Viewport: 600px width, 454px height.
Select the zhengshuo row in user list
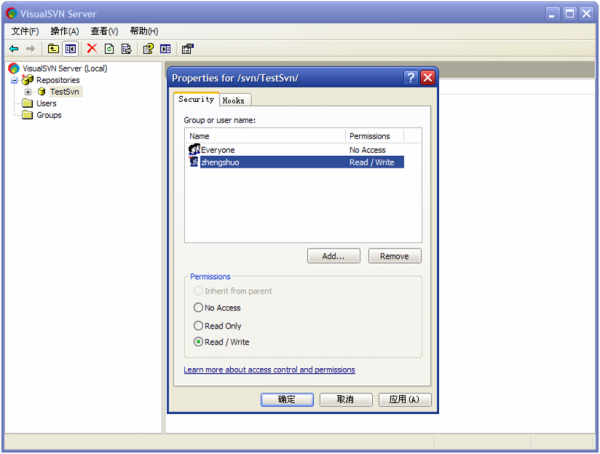coord(296,162)
